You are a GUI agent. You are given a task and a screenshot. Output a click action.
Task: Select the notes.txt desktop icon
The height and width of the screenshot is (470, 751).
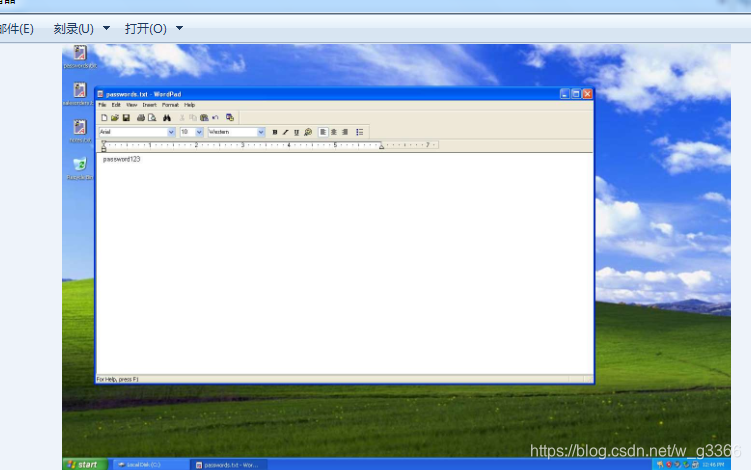tap(80, 131)
